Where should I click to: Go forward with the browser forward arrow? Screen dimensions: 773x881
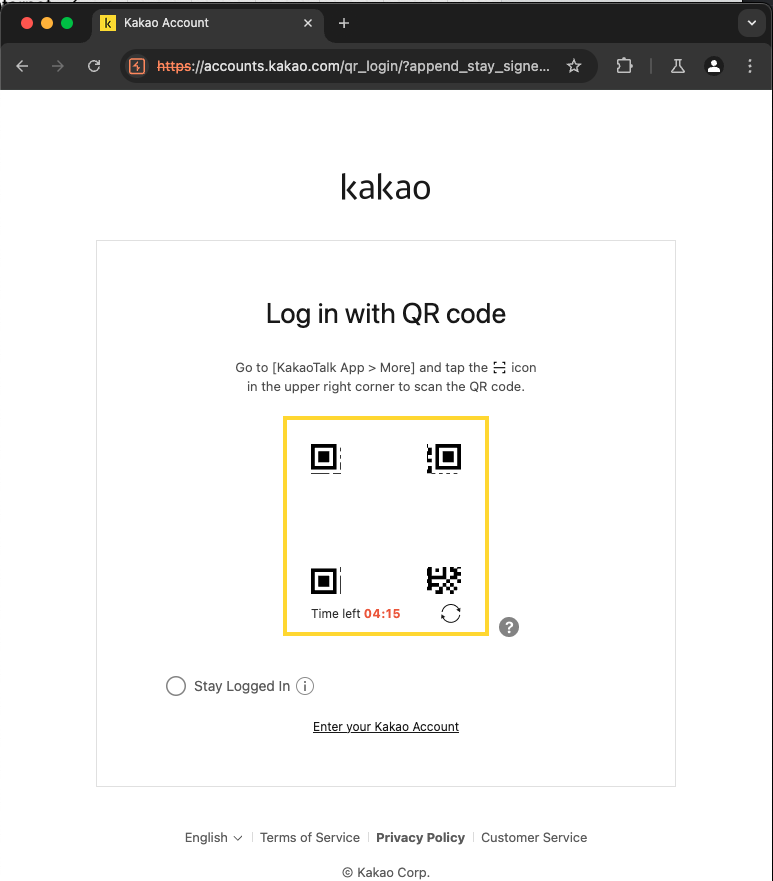[57, 66]
